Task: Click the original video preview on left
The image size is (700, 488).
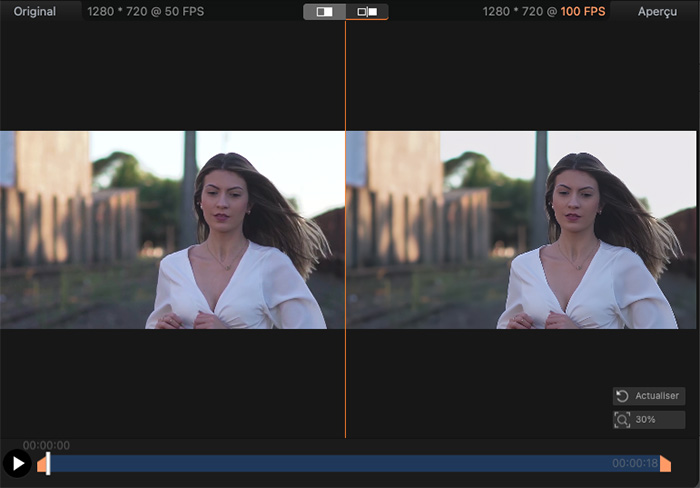Action: point(172,230)
